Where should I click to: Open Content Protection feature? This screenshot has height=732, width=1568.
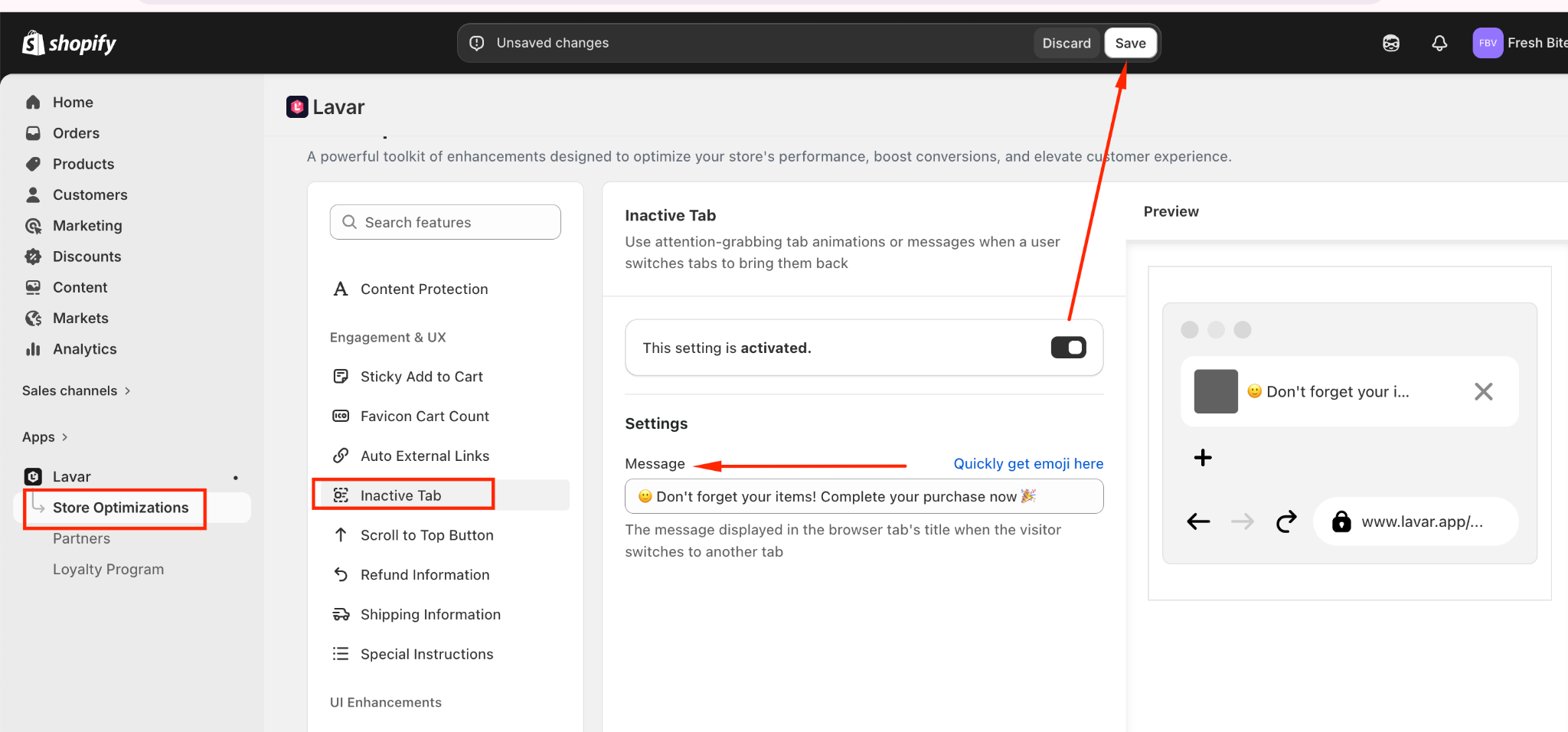click(x=424, y=289)
